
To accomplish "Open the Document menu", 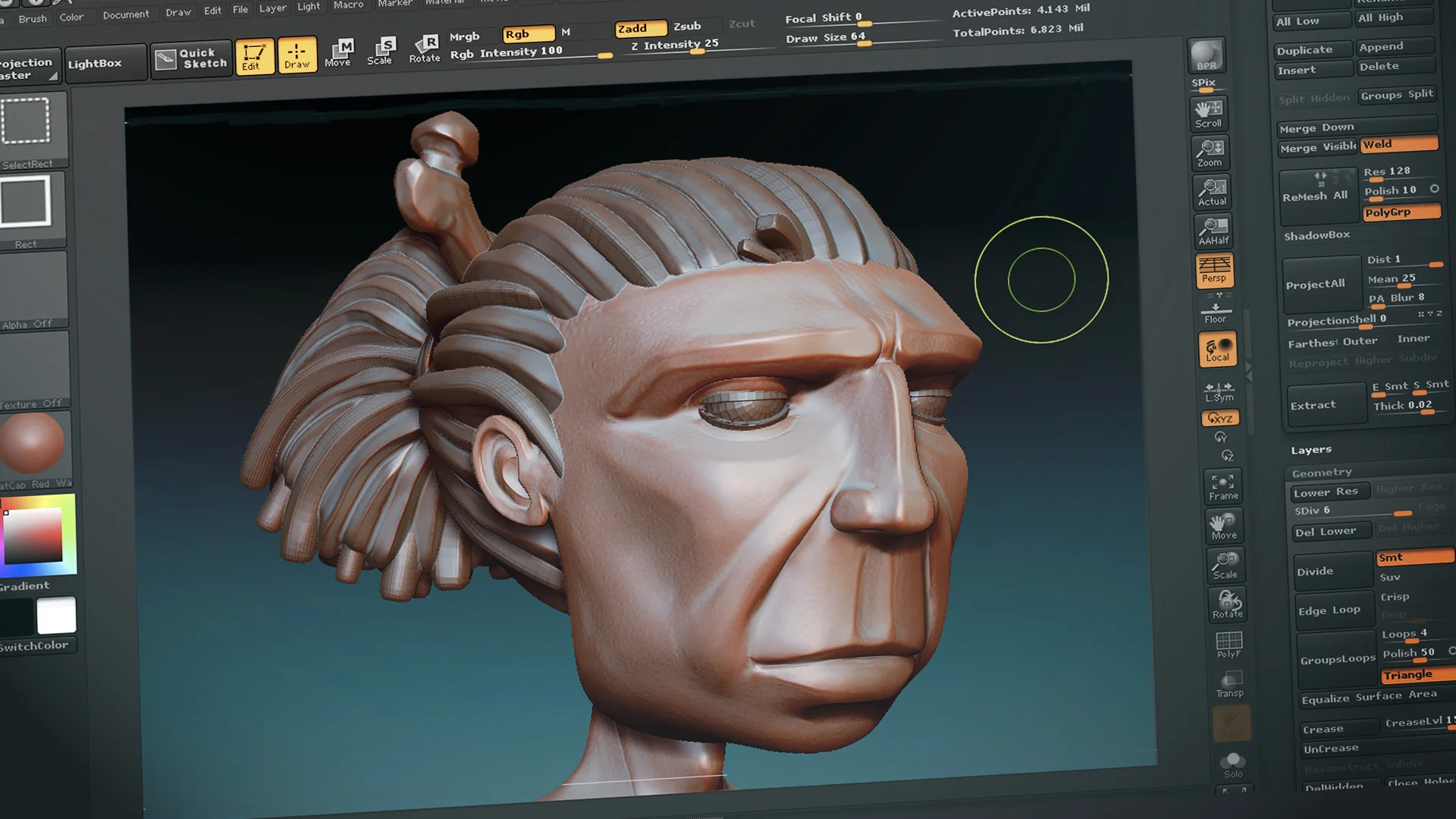I will pyautogui.click(x=126, y=14).
